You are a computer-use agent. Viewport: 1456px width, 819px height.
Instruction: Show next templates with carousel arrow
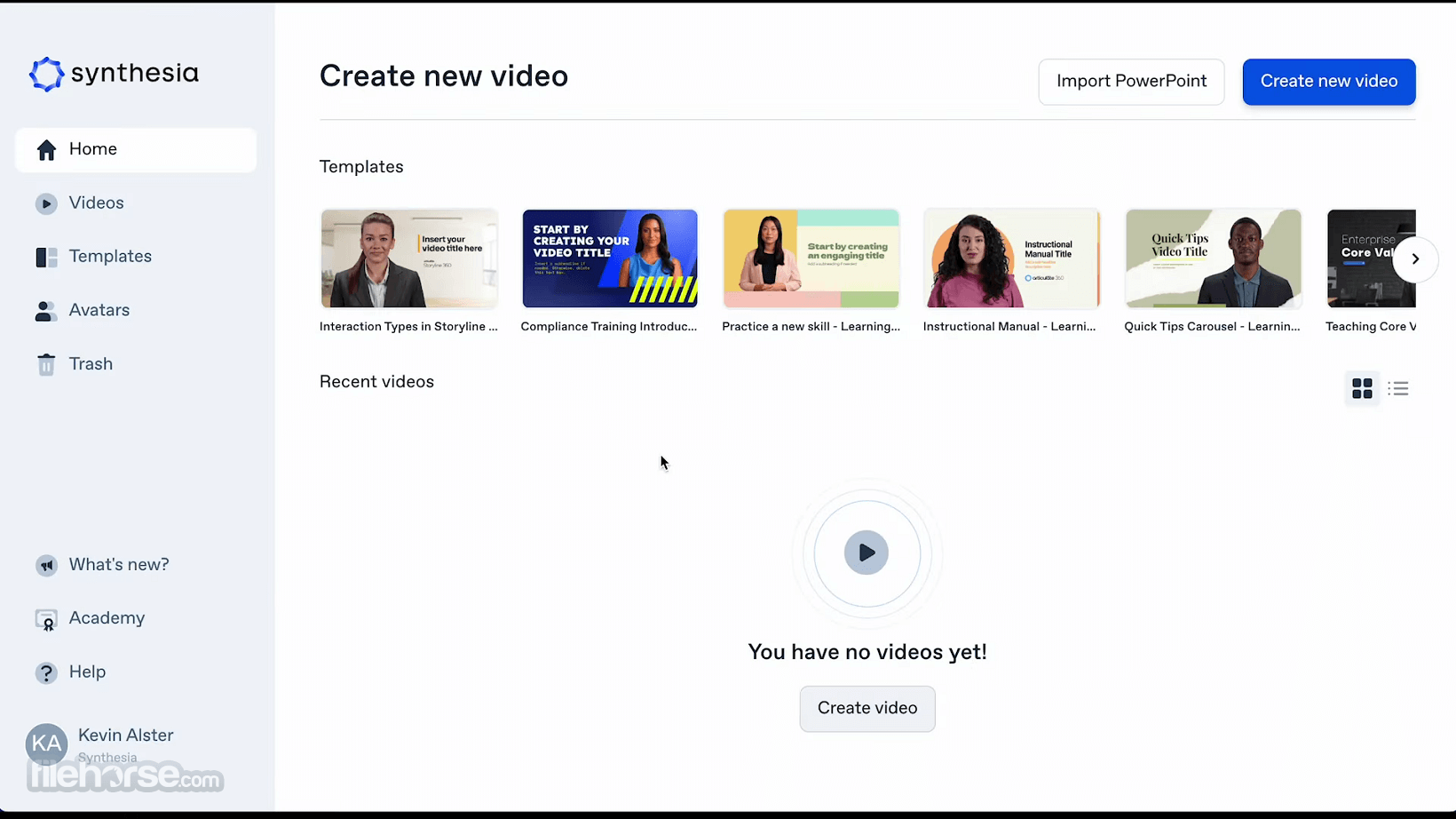pos(1415,259)
